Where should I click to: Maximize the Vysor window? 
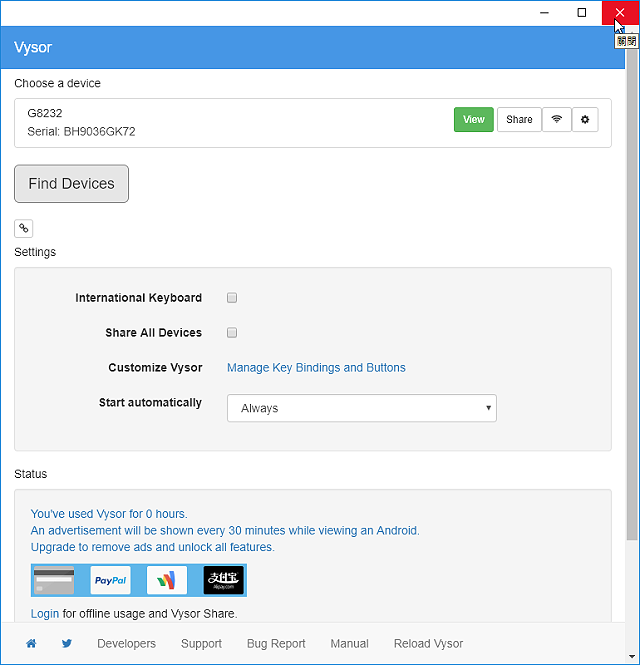[582, 13]
